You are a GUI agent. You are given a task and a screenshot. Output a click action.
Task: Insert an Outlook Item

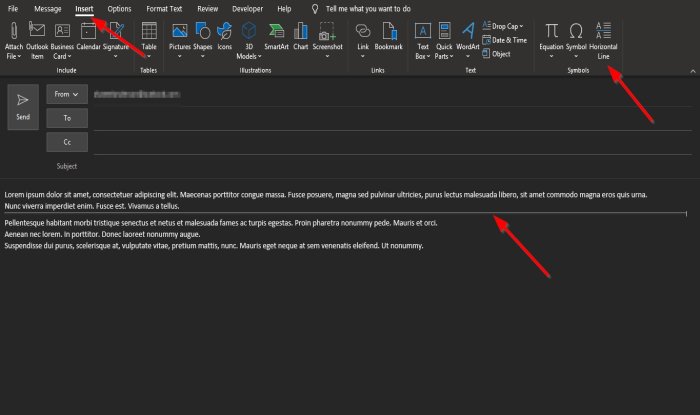point(36,35)
